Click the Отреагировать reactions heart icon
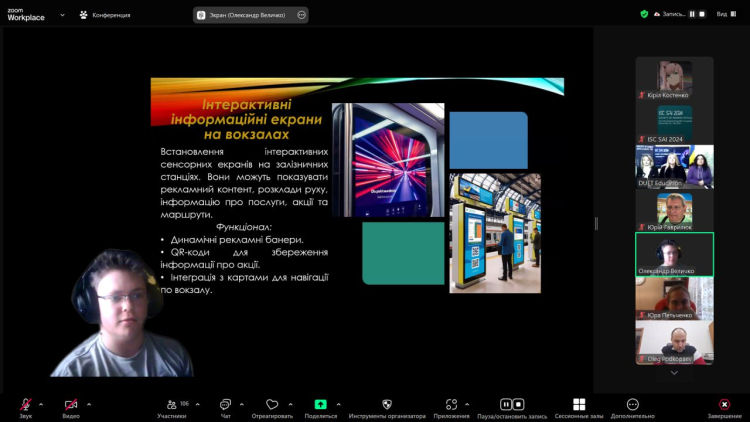750x422 pixels. click(x=272, y=405)
